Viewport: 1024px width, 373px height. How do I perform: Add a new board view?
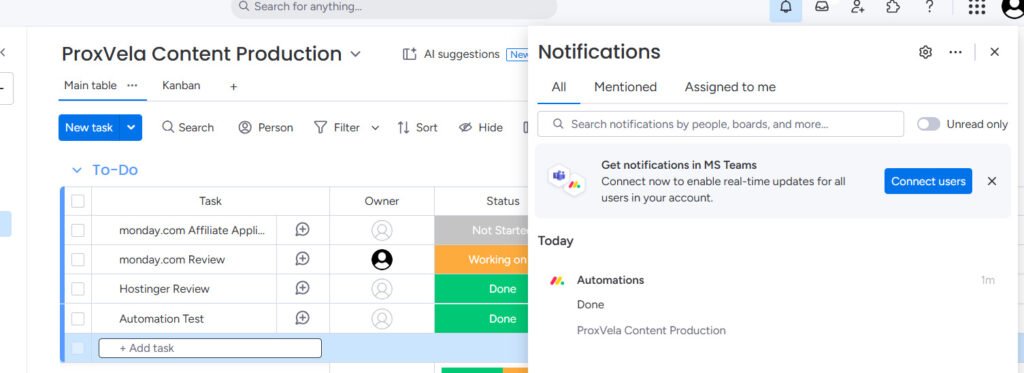click(x=233, y=86)
